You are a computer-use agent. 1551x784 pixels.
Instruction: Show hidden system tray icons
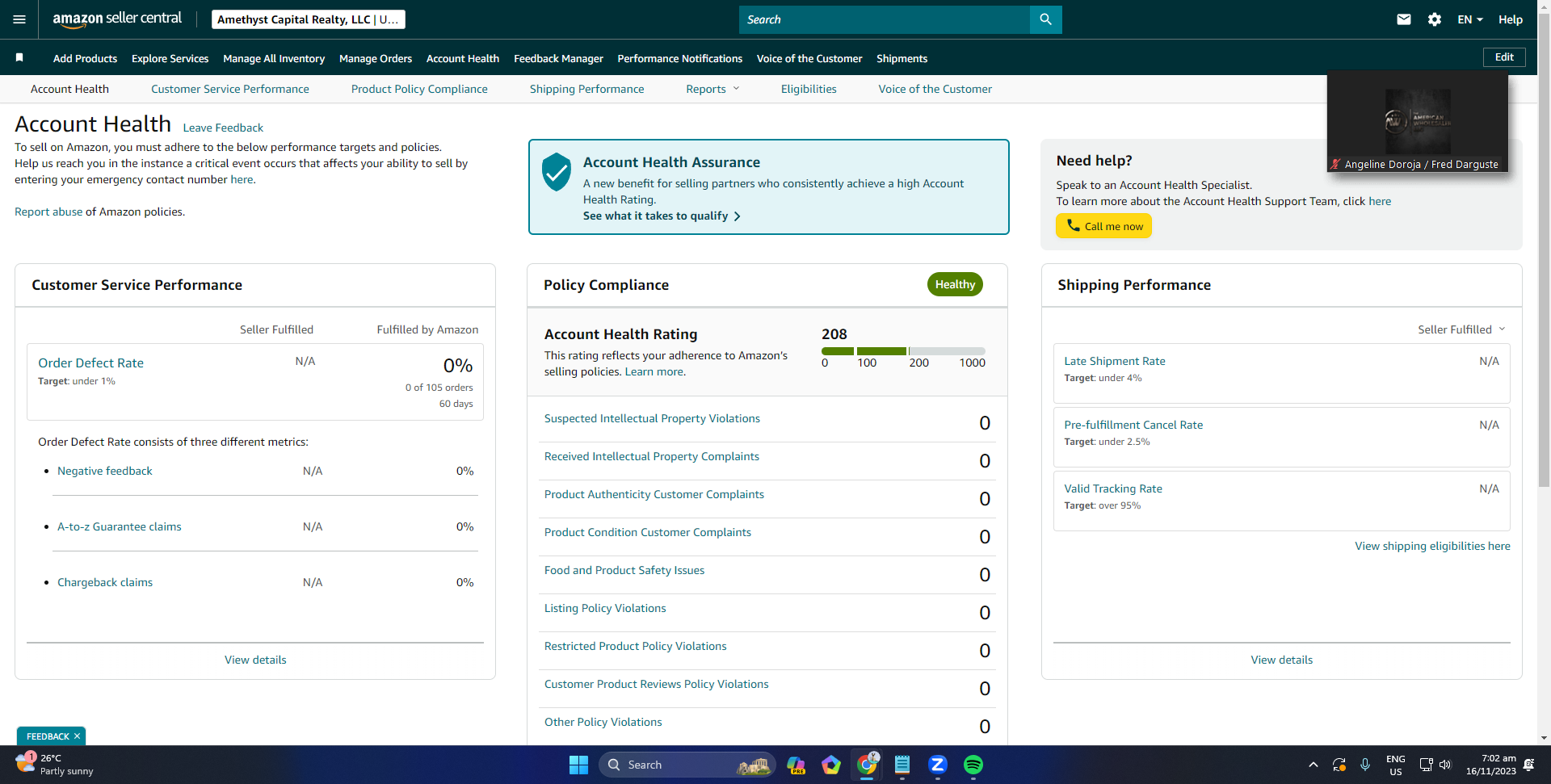[1313, 765]
